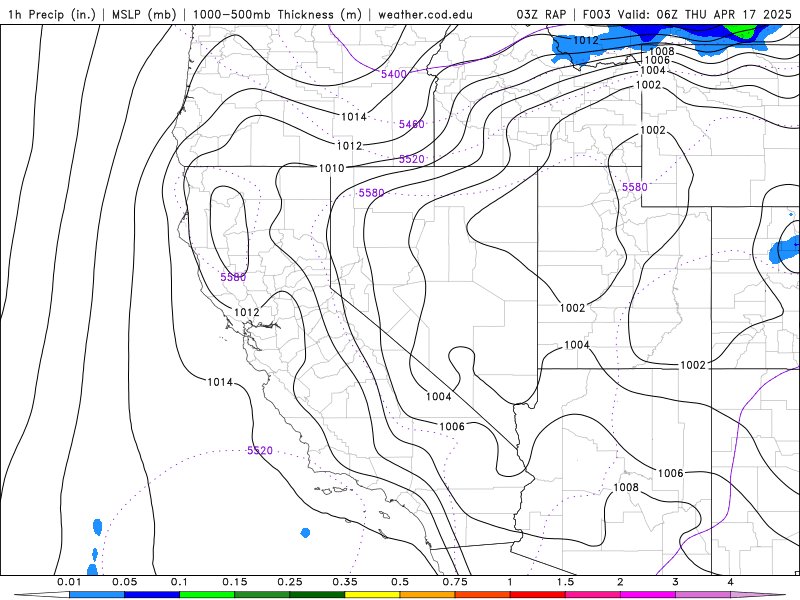Click the purple 5400 thickness contour label
800x600 pixels.
point(394,74)
